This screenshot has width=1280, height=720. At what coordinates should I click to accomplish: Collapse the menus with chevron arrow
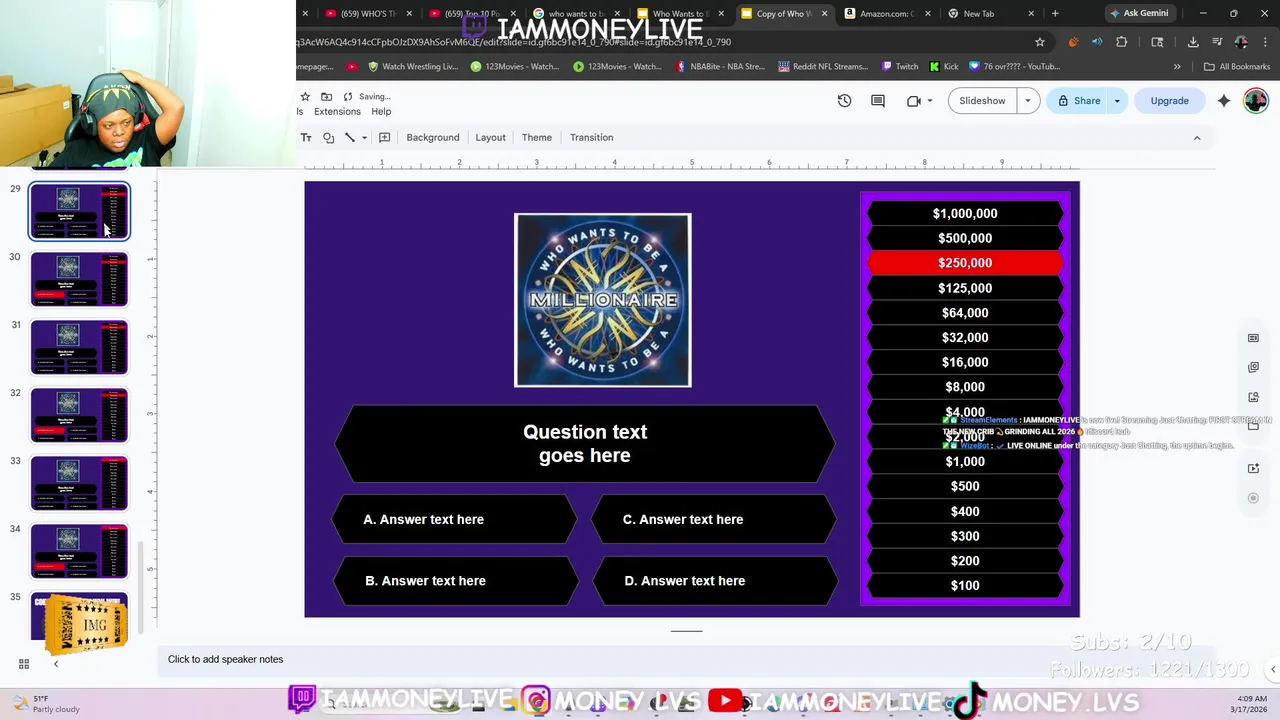1197,137
